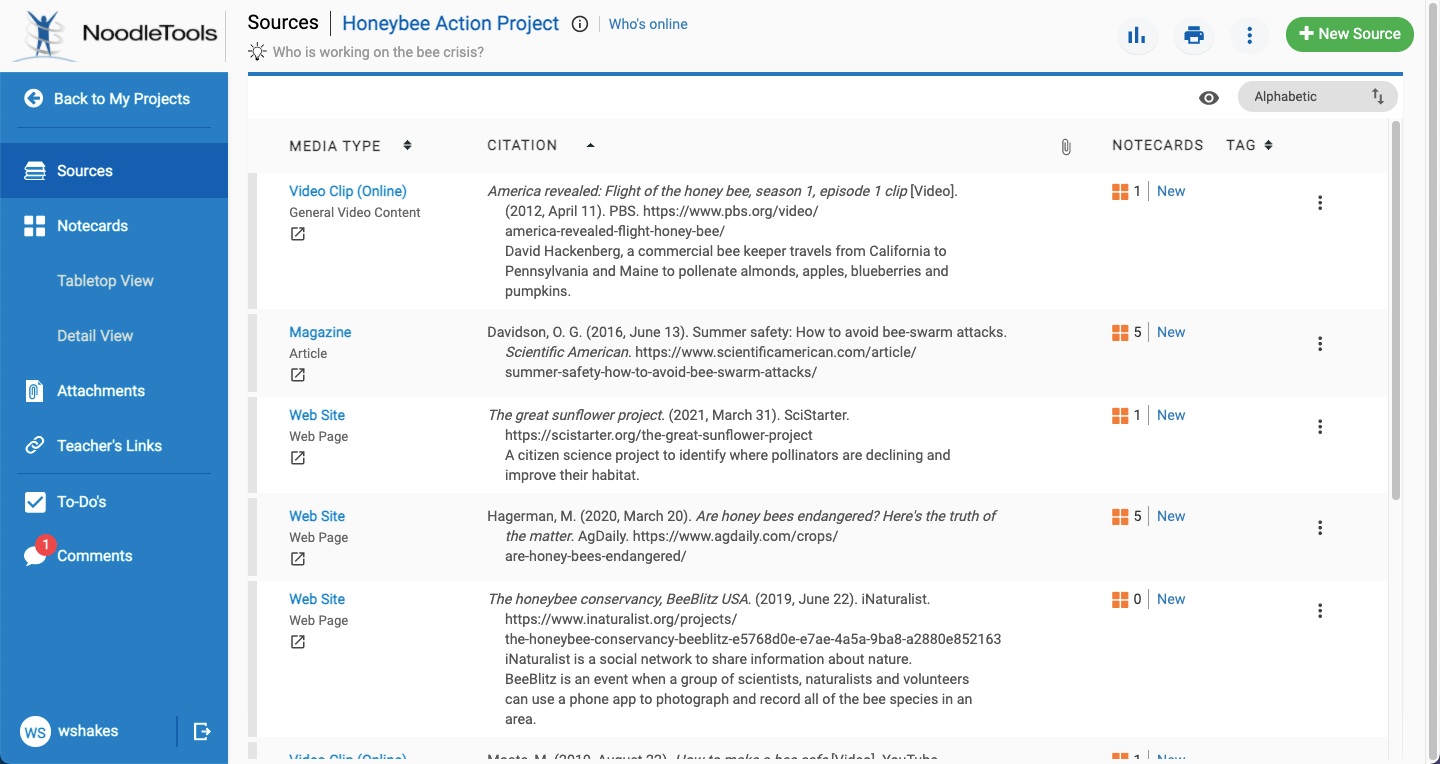Screen dimensions: 1440x764
Task: Click the green New Source button
Action: (x=1349, y=34)
